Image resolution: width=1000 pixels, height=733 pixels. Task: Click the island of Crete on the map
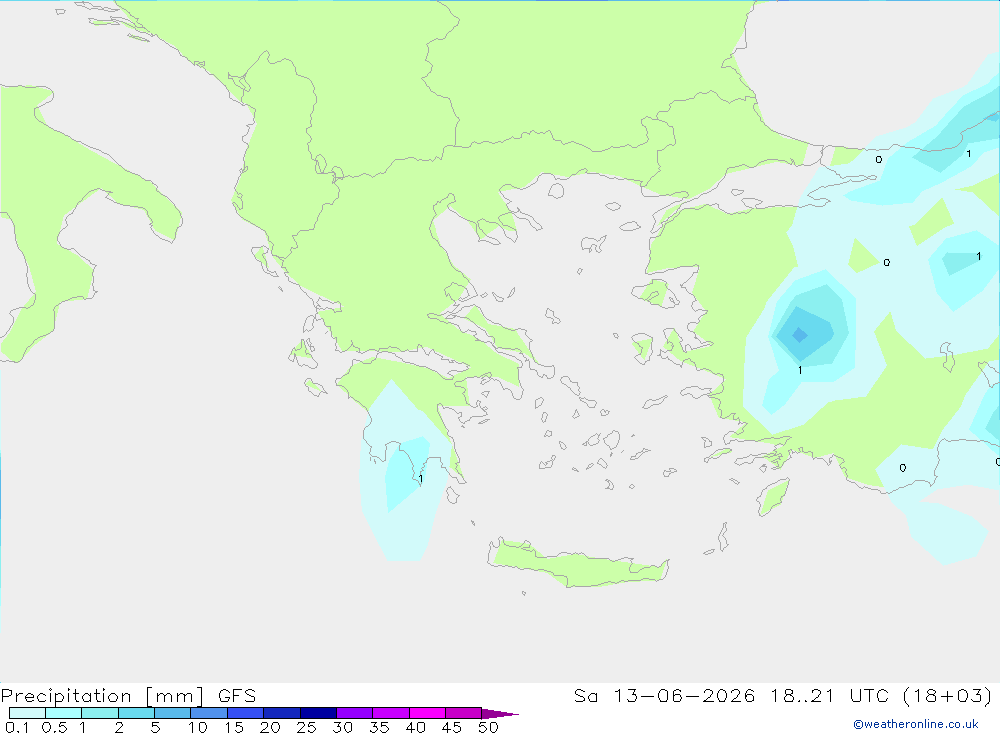[577, 564]
